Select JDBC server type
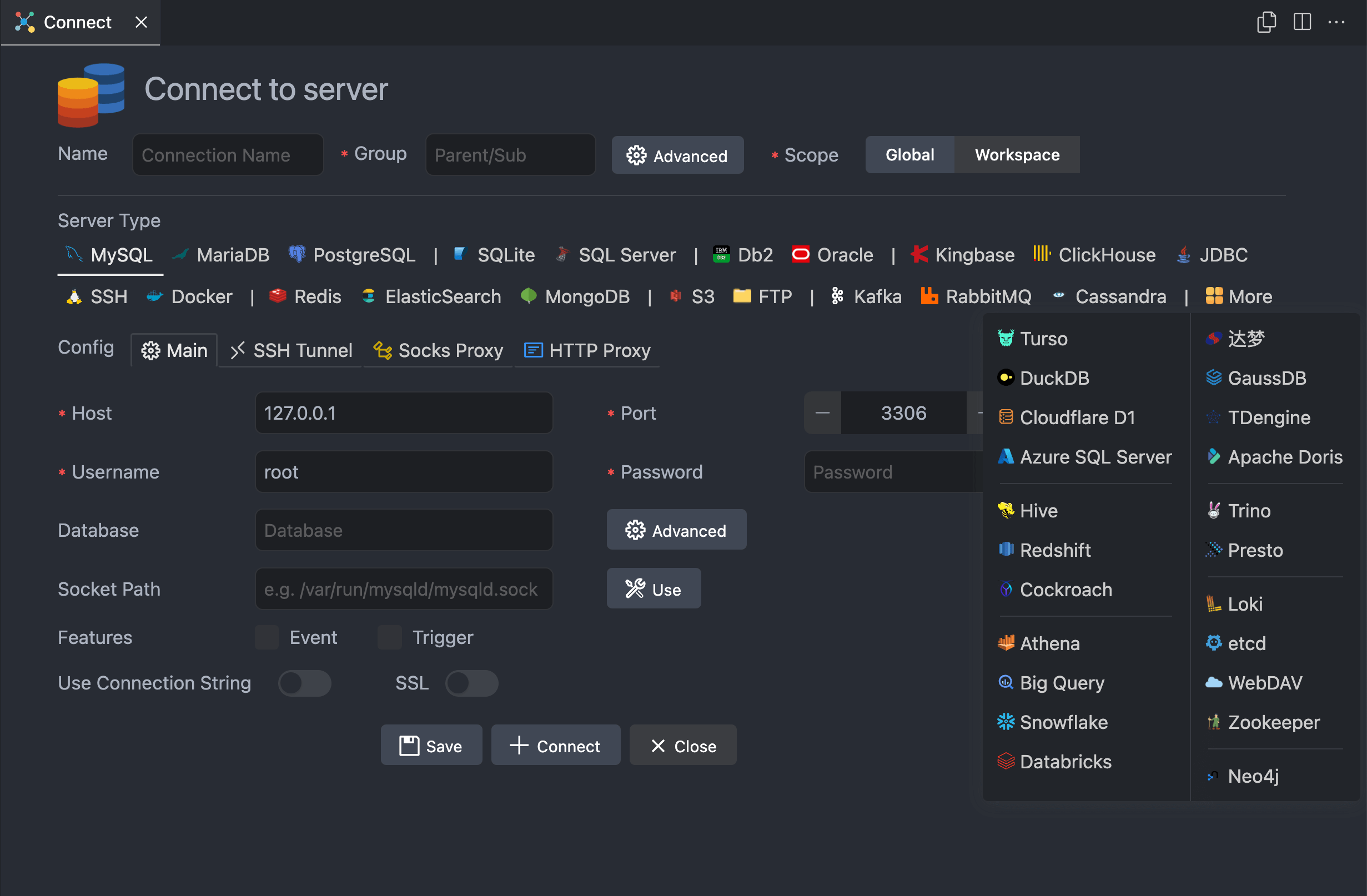 pos(1212,254)
